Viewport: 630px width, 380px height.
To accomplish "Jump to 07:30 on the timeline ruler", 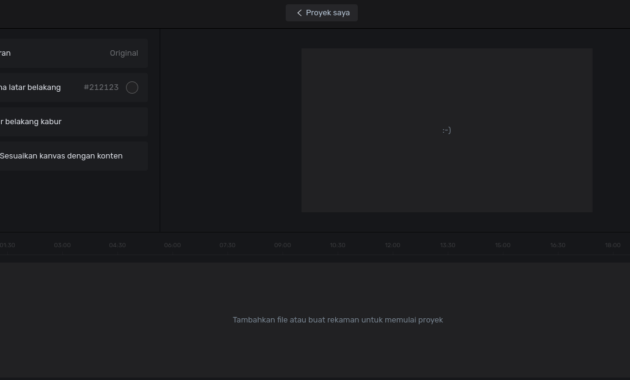I will (x=227, y=245).
